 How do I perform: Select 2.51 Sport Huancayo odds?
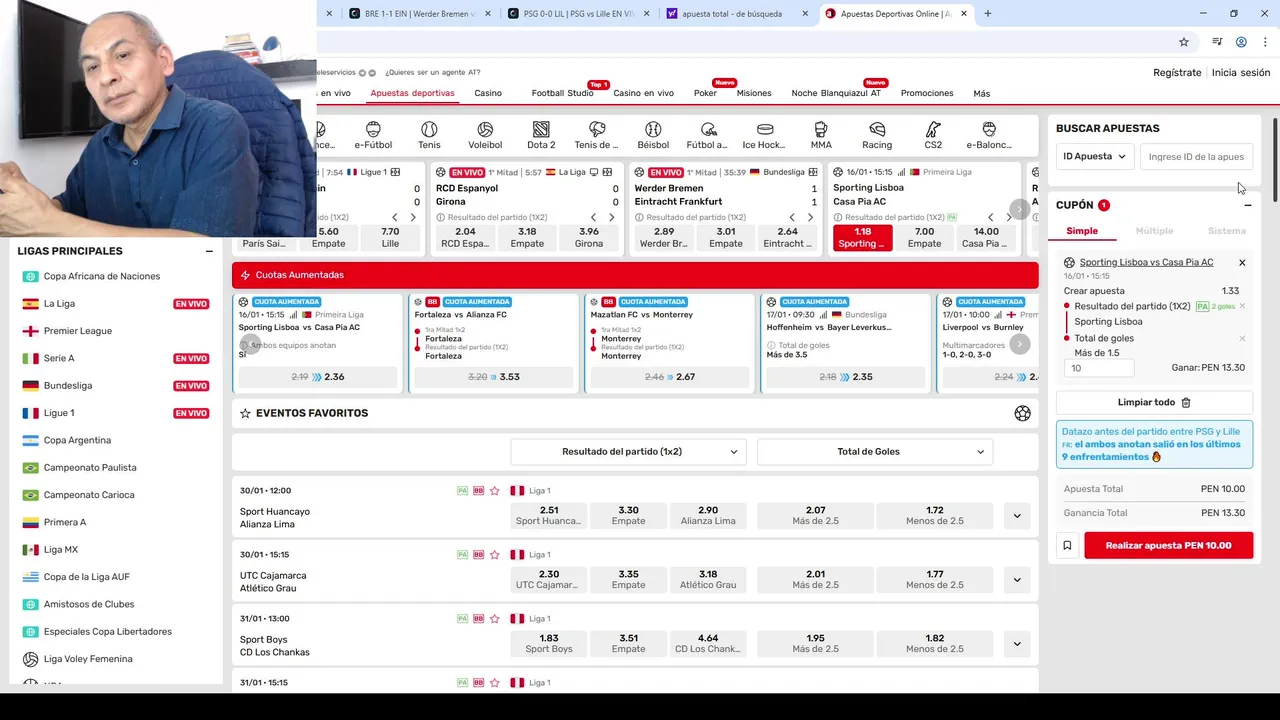pos(549,515)
